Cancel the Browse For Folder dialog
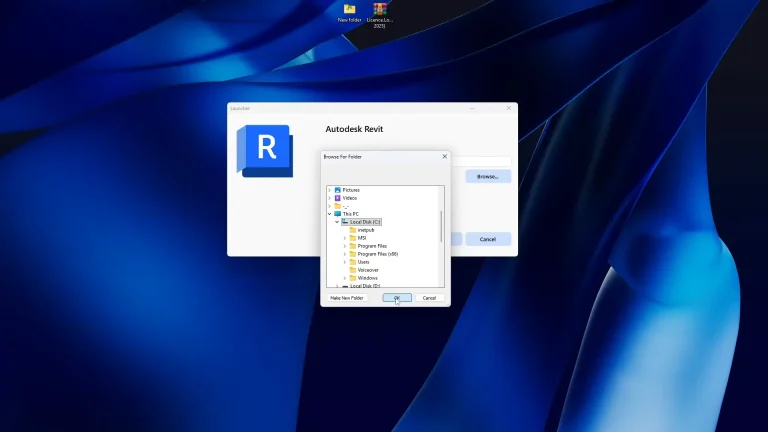The width and height of the screenshot is (768, 432). (x=429, y=298)
